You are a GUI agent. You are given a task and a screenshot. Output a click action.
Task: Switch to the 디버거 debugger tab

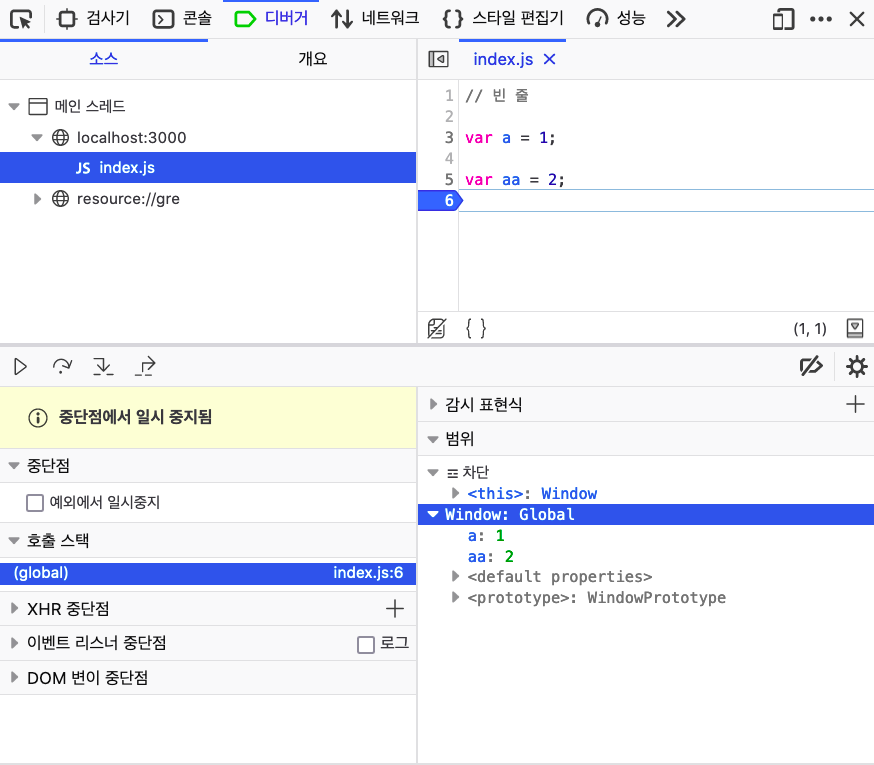(x=271, y=19)
